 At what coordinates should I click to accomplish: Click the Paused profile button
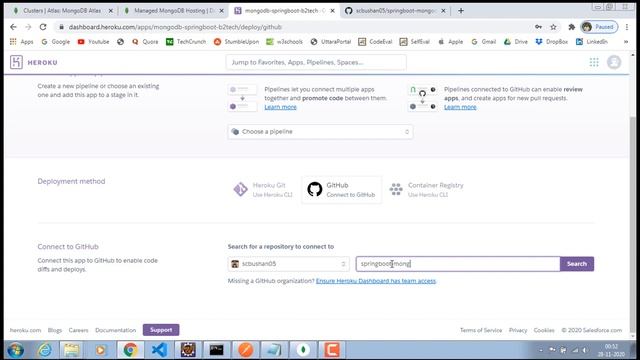click(599, 27)
